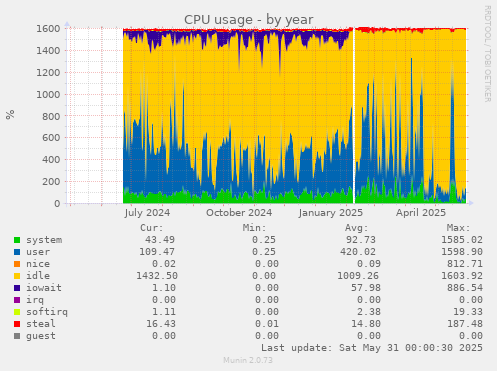Click the 'softirq' legend label
This screenshot has width=497, height=371.
click(47, 312)
